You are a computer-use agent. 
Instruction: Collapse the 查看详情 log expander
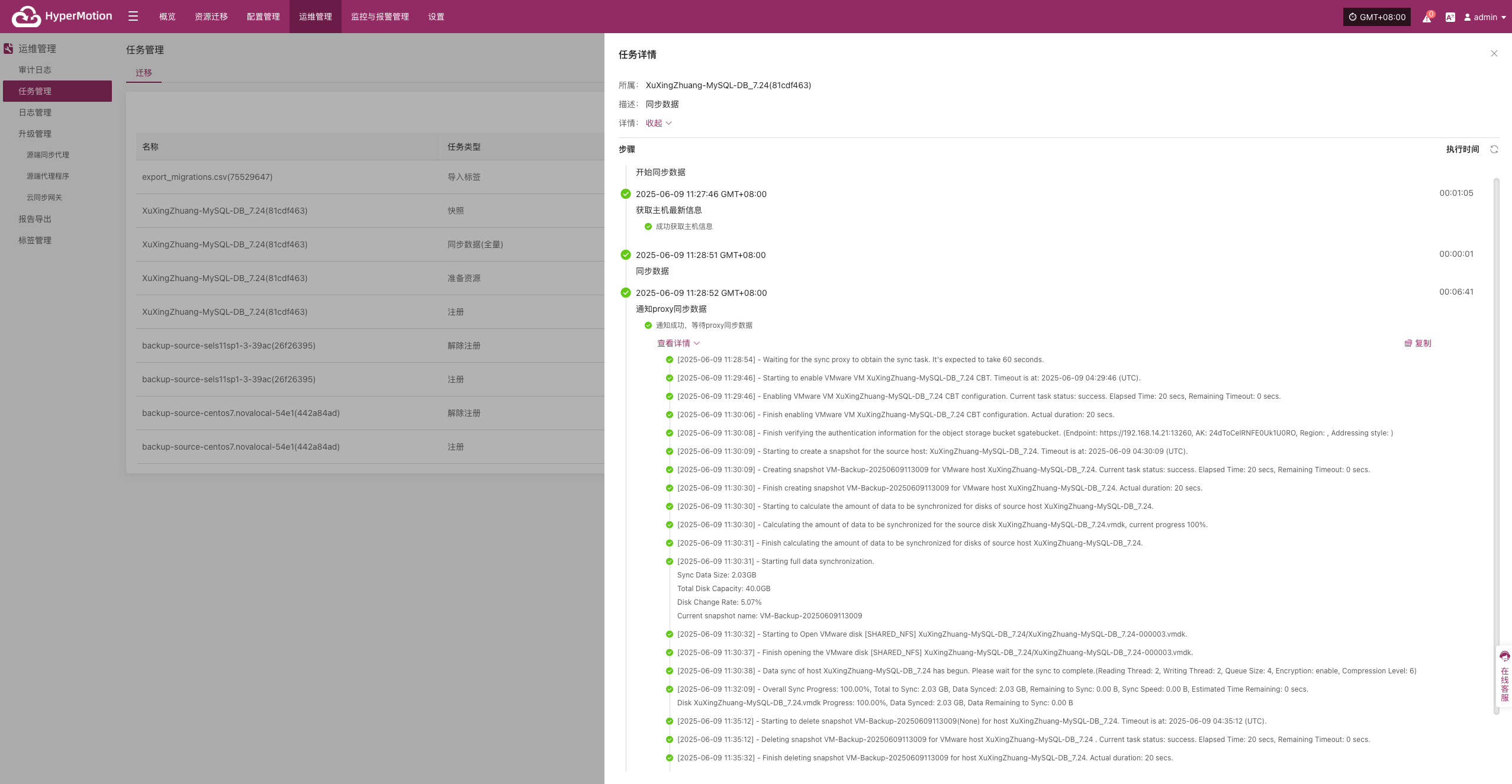678,343
